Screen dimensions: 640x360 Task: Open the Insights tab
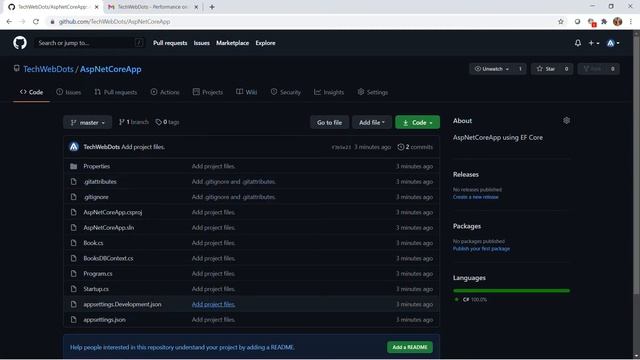tap(329, 92)
